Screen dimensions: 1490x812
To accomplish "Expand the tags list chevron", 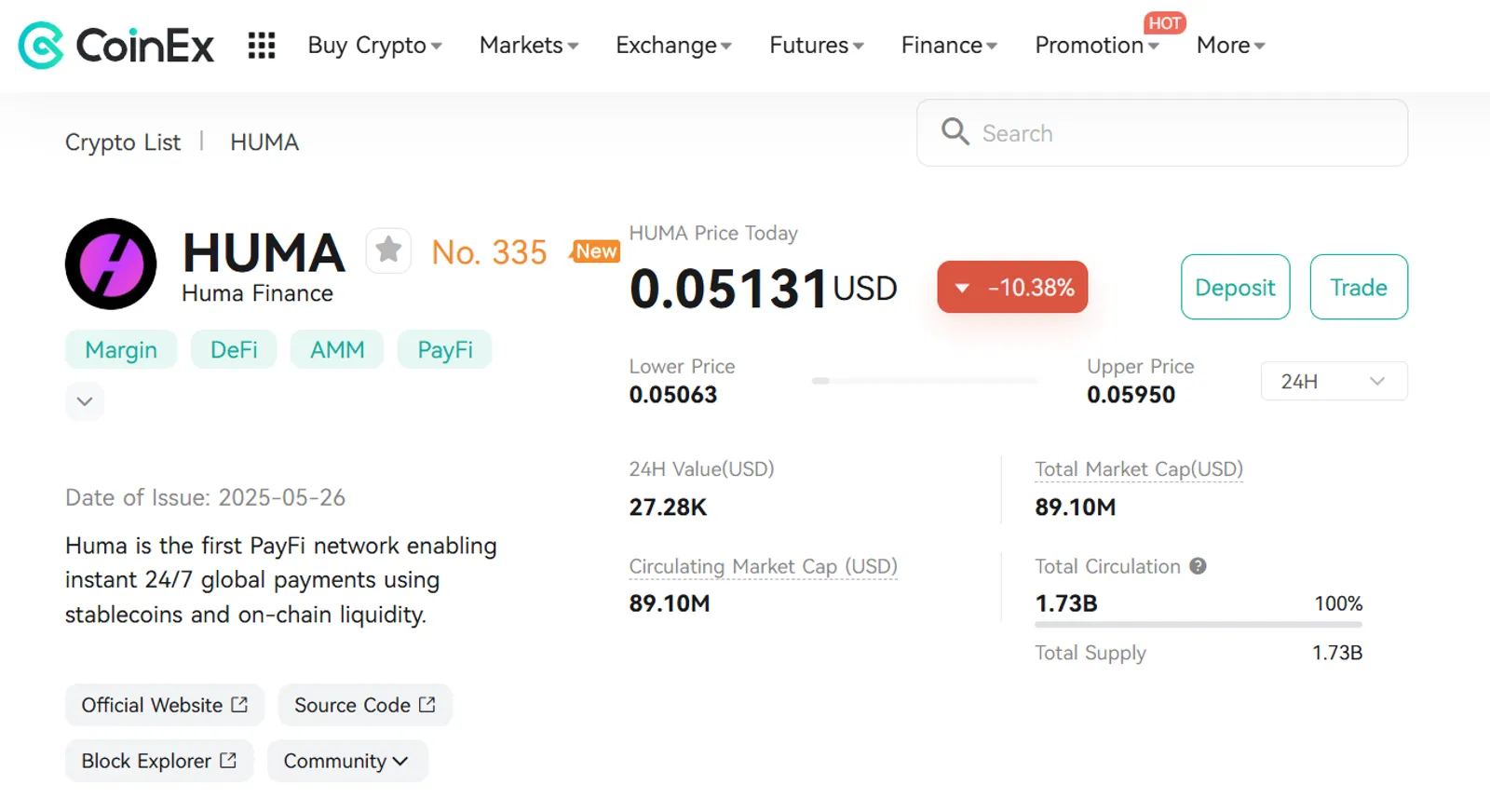I will [85, 401].
